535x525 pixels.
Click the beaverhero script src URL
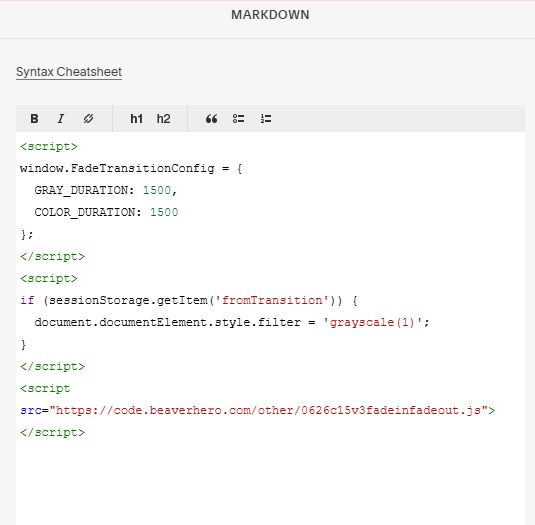pyautogui.click(x=269, y=410)
